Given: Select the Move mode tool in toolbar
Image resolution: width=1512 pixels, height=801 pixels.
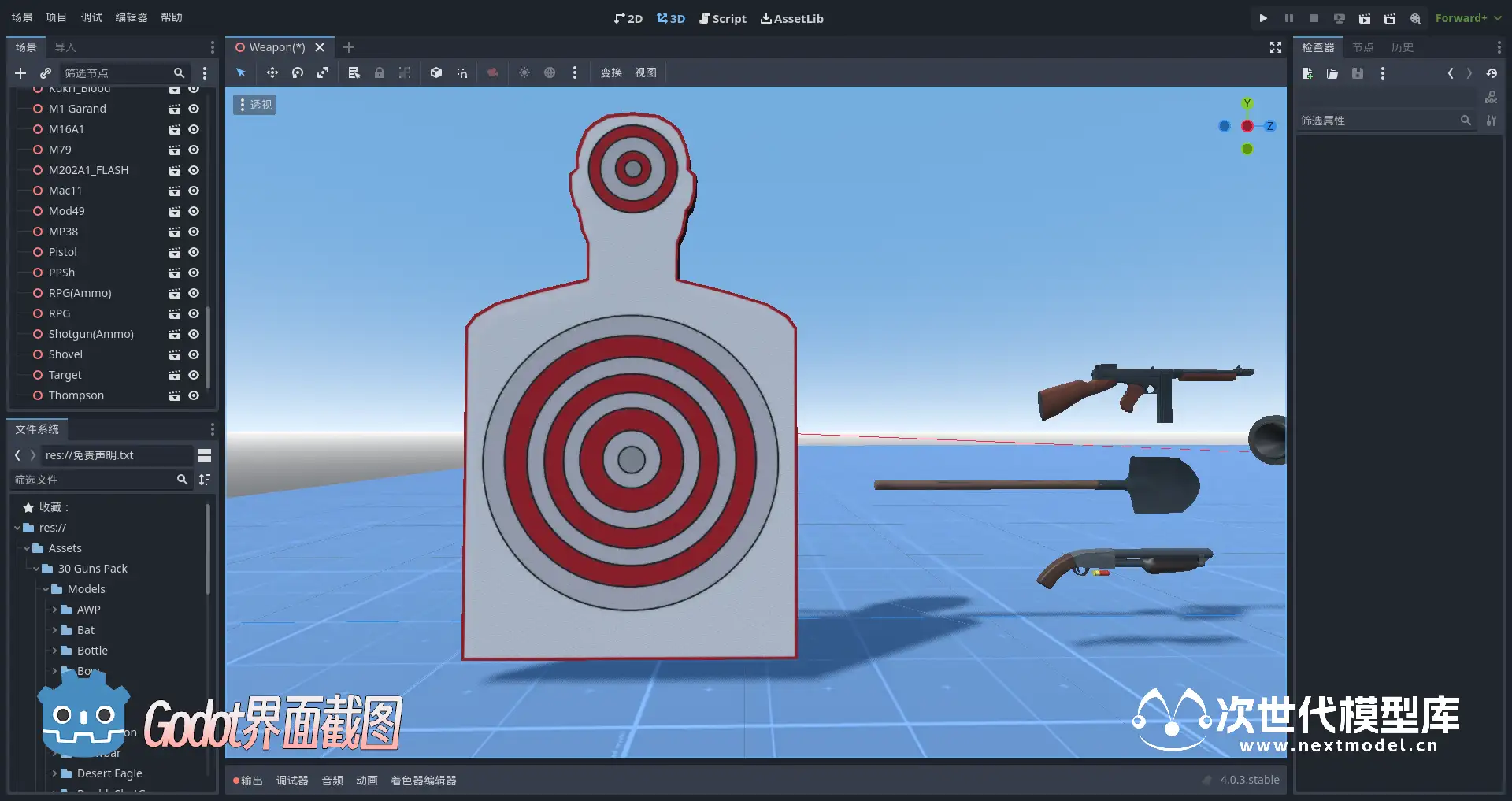Looking at the screenshot, I should (x=272, y=72).
